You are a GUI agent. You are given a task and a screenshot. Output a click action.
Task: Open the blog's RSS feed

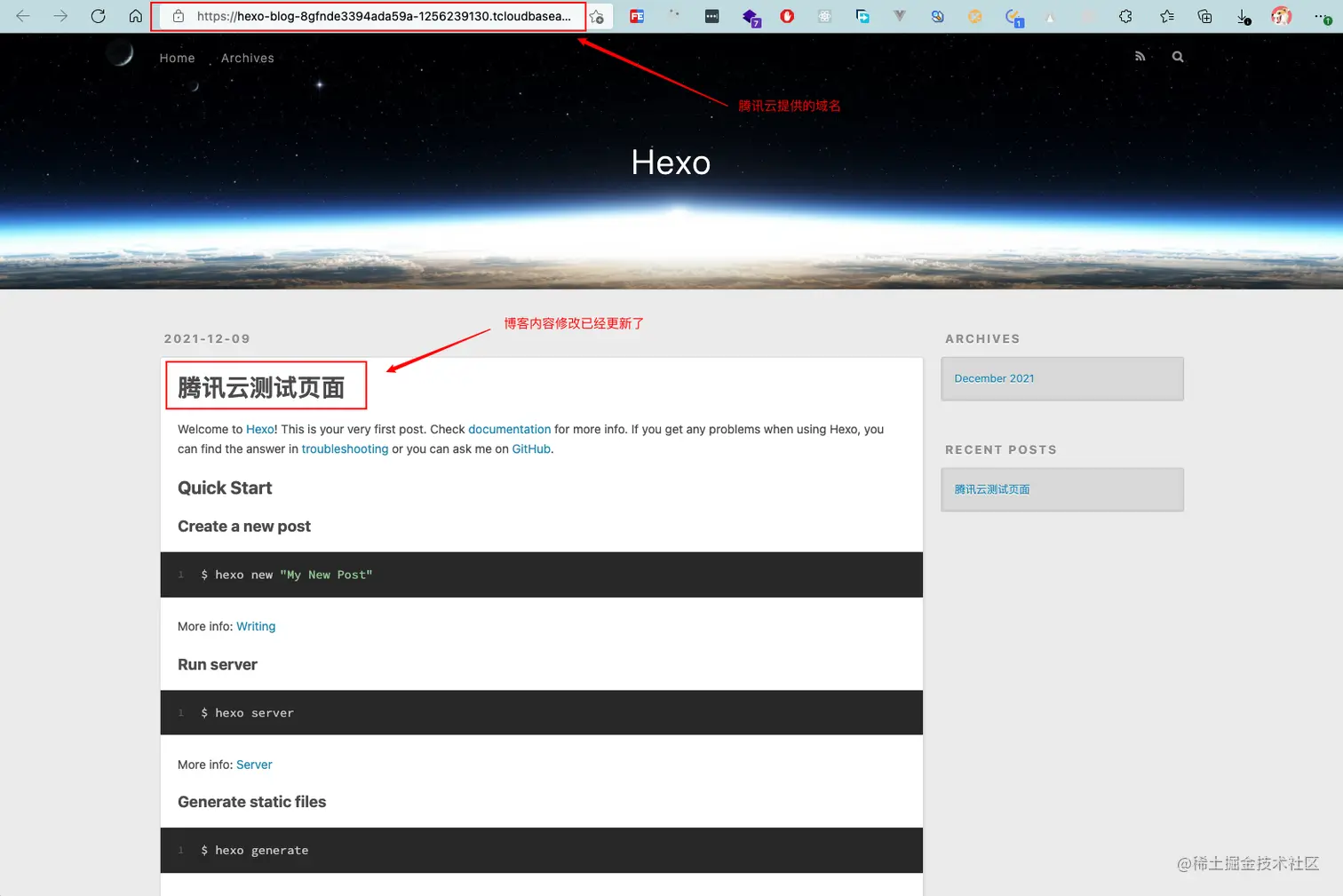point(1140,56)
